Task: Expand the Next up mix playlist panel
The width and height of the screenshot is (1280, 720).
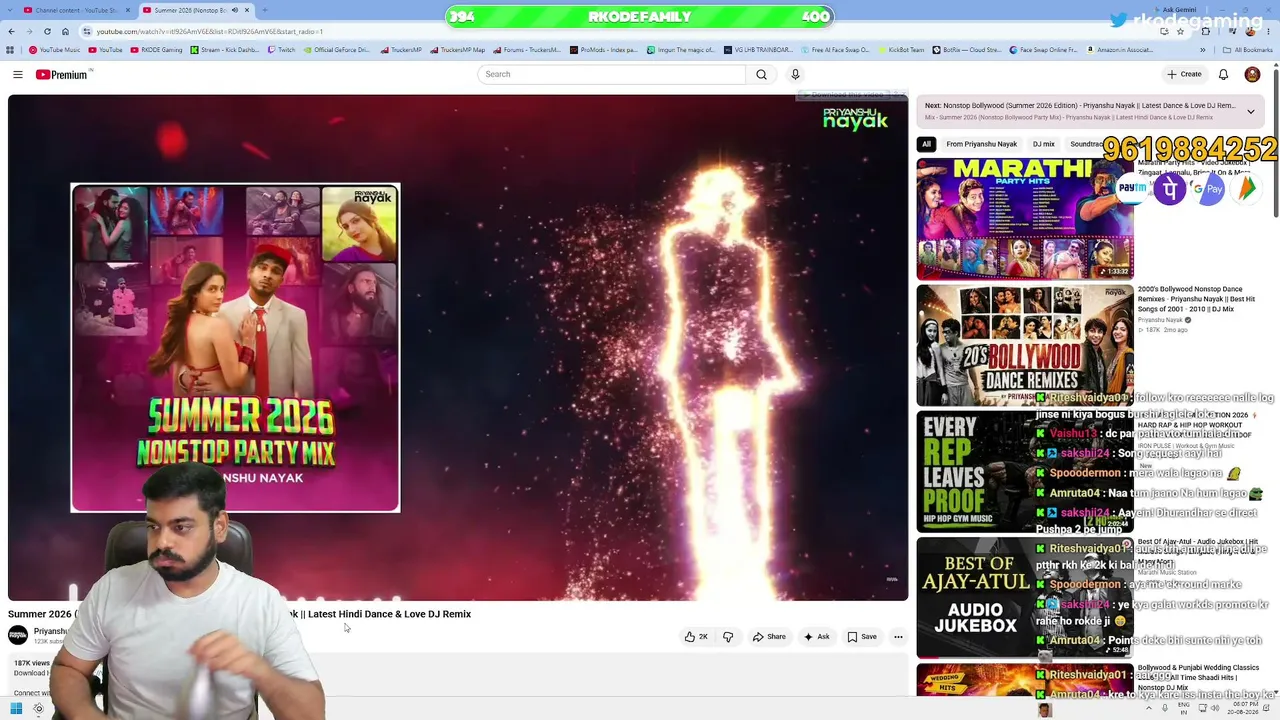Action: [x=1250, y=111]
